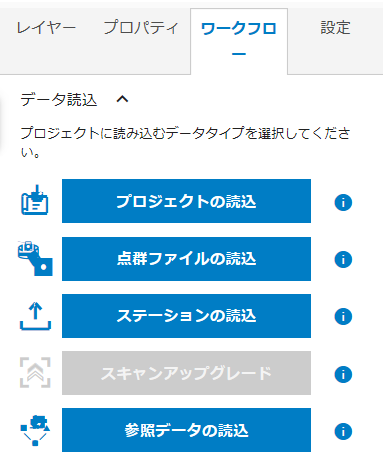
Task: Click the 点群ファイルの読込 button
Action: [186, 259]
